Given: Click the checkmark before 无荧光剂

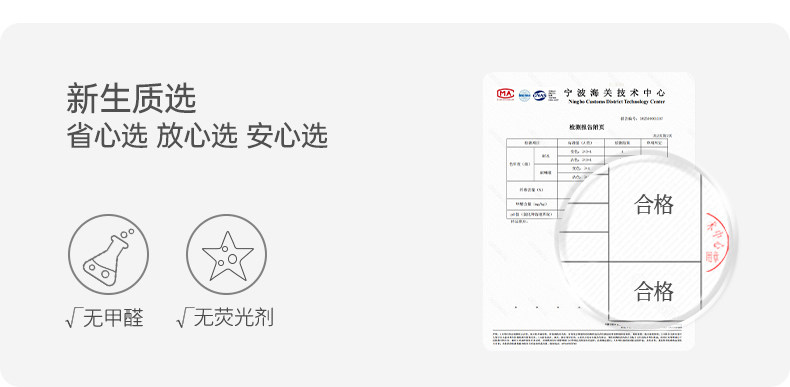Looking at the screenshot, I should click(184, 318).
